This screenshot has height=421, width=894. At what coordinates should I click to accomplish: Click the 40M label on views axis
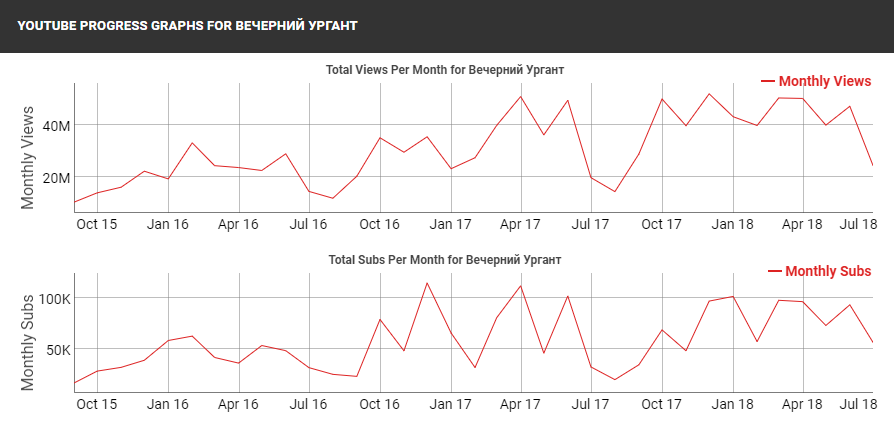click(x=57, y=126)
